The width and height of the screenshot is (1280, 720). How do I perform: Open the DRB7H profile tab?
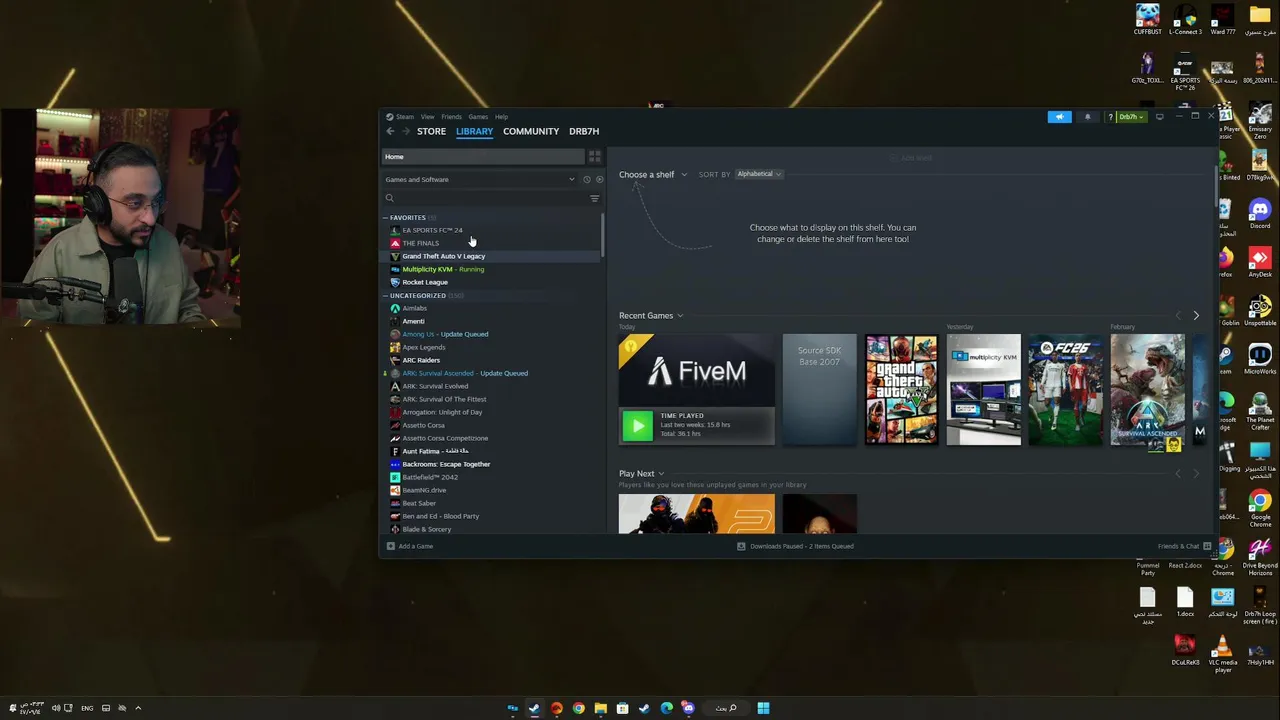584,131
